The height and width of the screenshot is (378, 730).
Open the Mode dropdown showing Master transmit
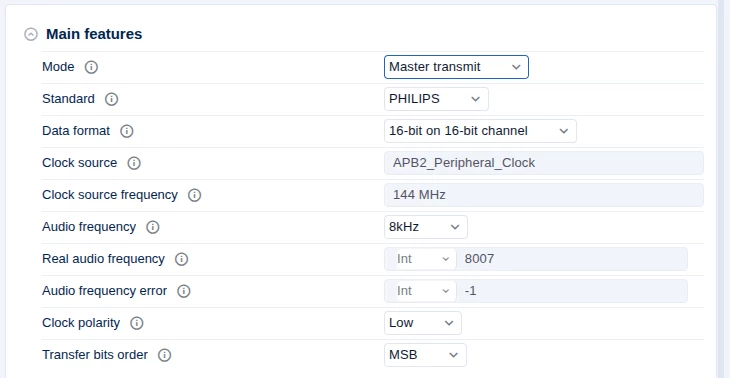coord(456,67)
